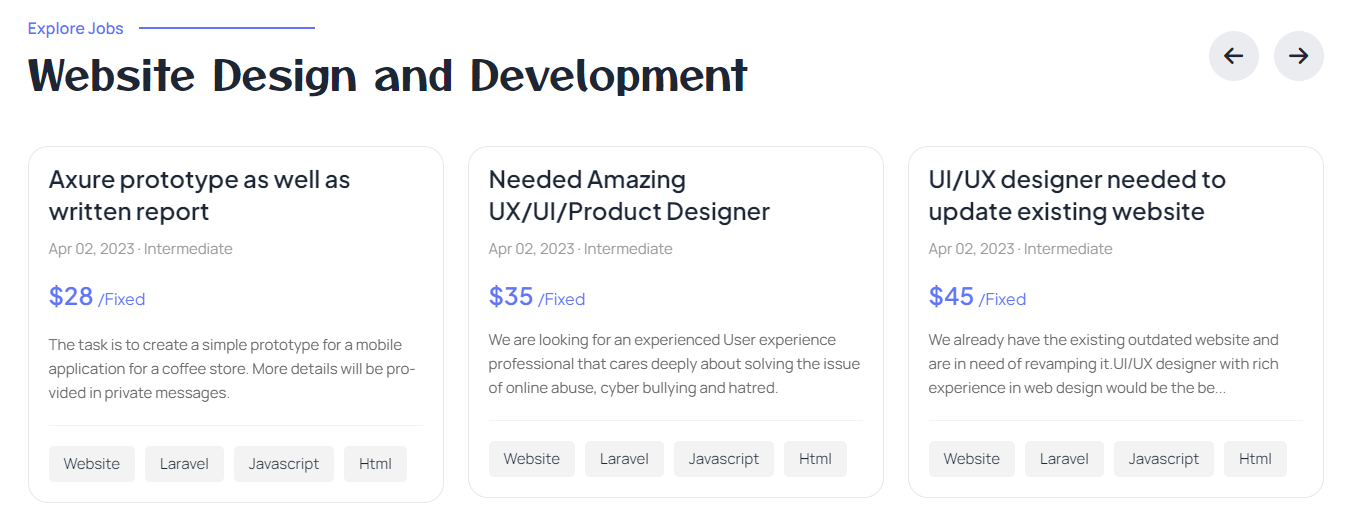
Task: Open the Axure prototype job title
Action: click(x=199, y=195)
